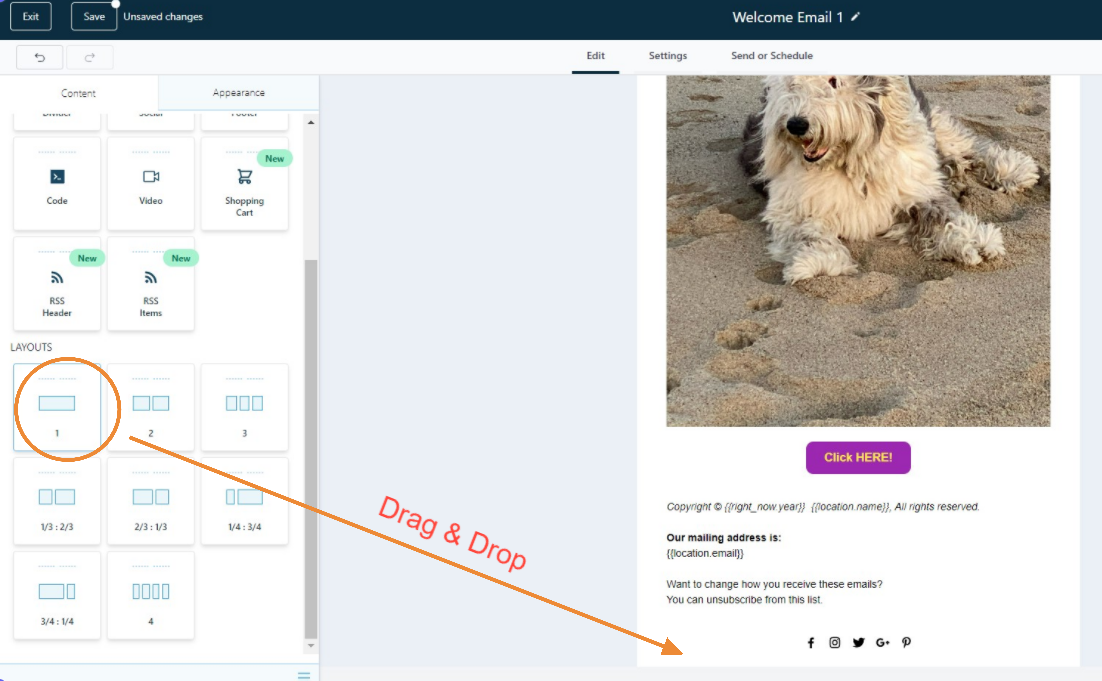Open the Settings tab
Screen dimensions: 1102x681
click(x=668, y=56)
